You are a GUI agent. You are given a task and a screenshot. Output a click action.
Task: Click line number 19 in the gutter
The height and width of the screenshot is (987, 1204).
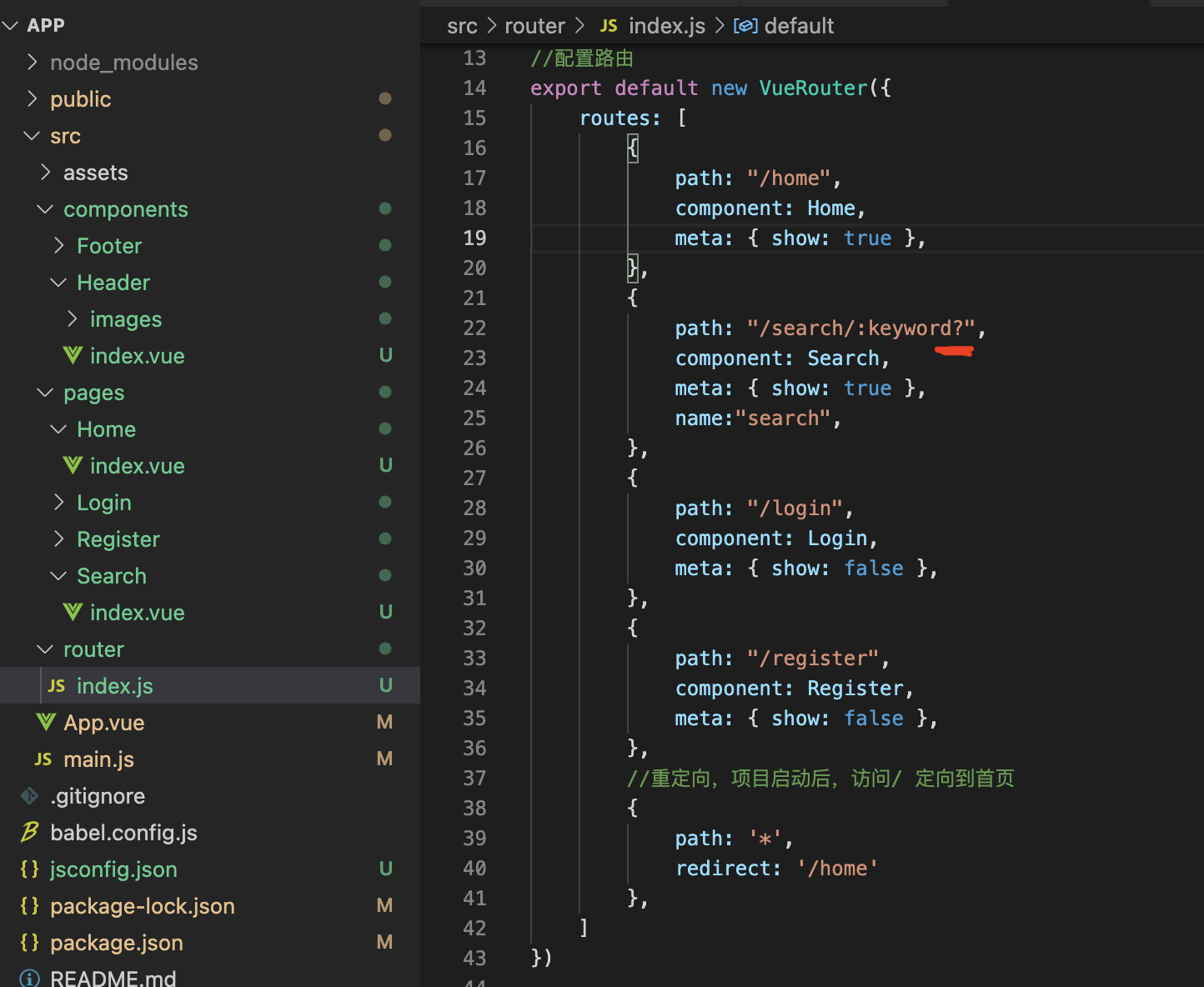pos(474,238)
